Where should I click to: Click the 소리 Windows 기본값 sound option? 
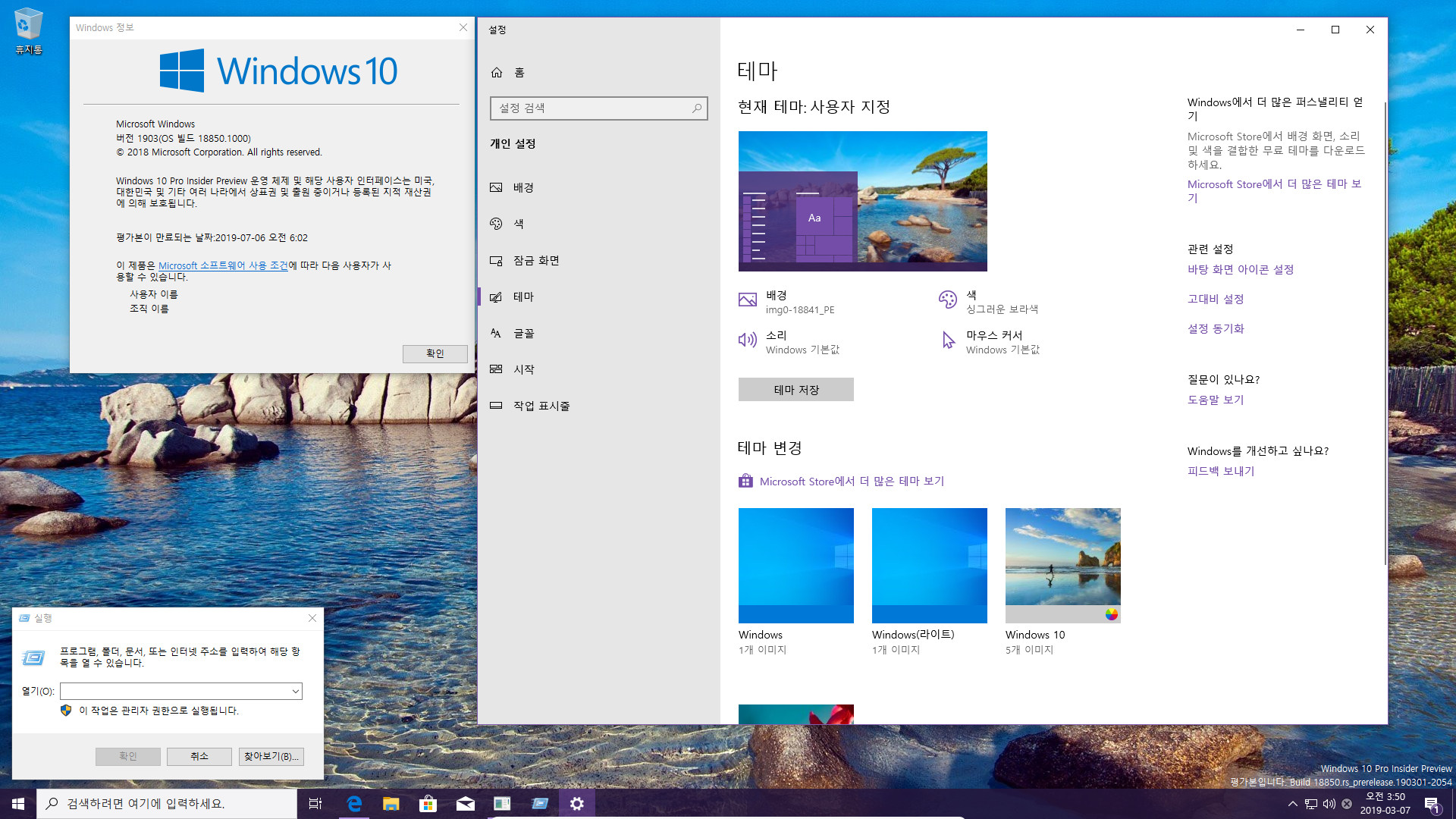789,342
